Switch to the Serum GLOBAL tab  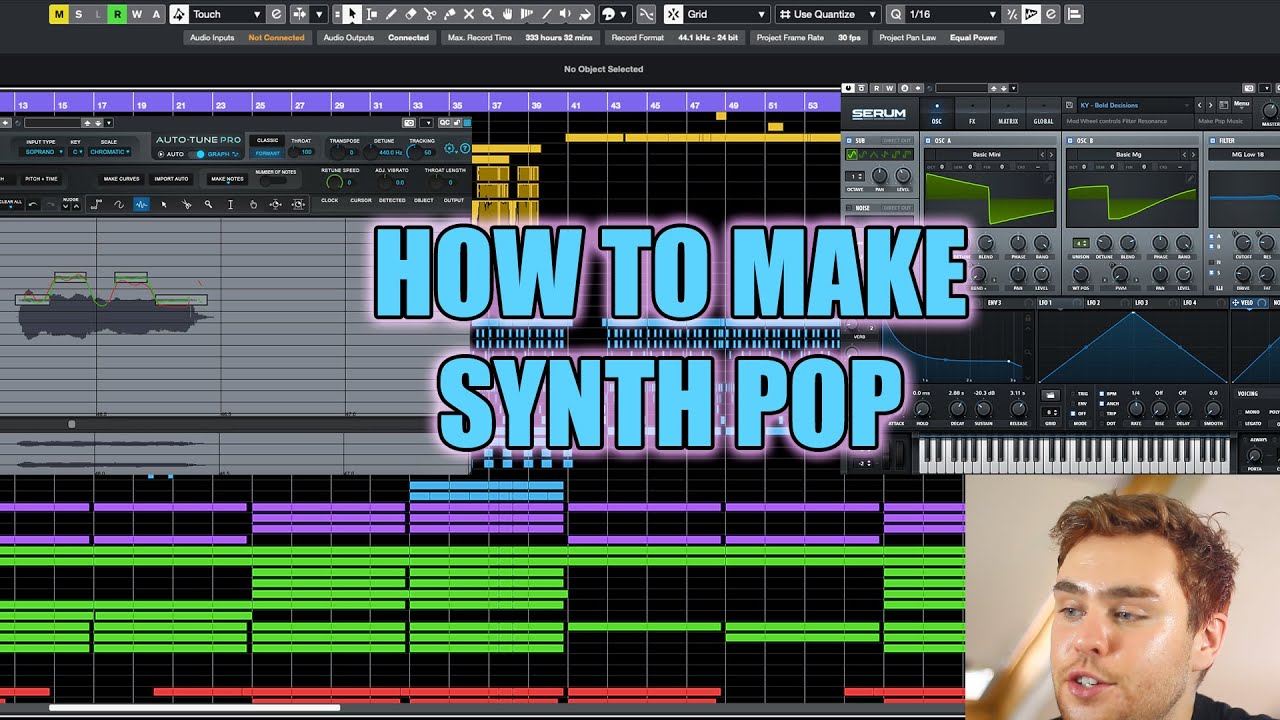point(1043,113)
